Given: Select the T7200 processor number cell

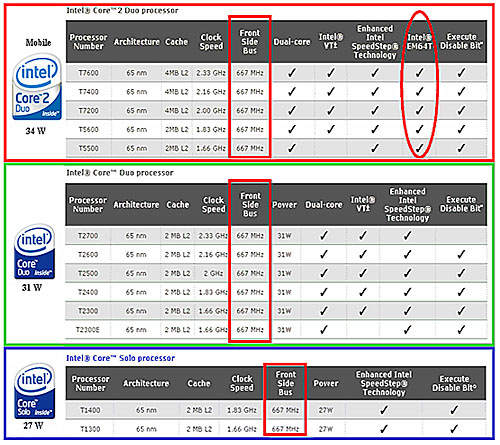Looking at the screenshot, I should [88, 110].
